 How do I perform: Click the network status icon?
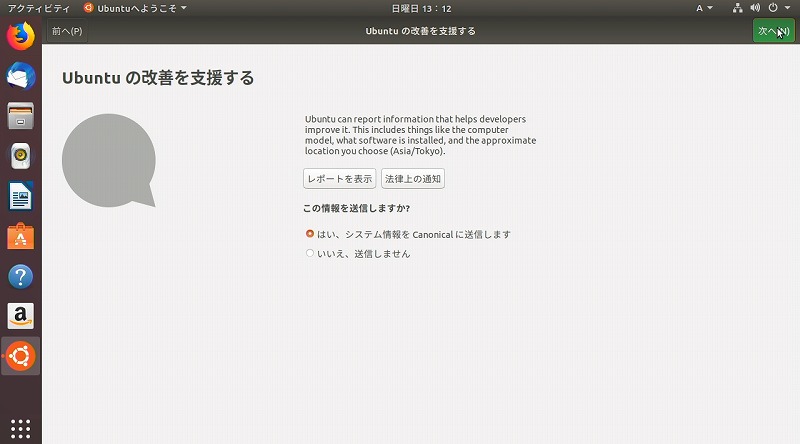pyautogui.click(x=737, y=8)
